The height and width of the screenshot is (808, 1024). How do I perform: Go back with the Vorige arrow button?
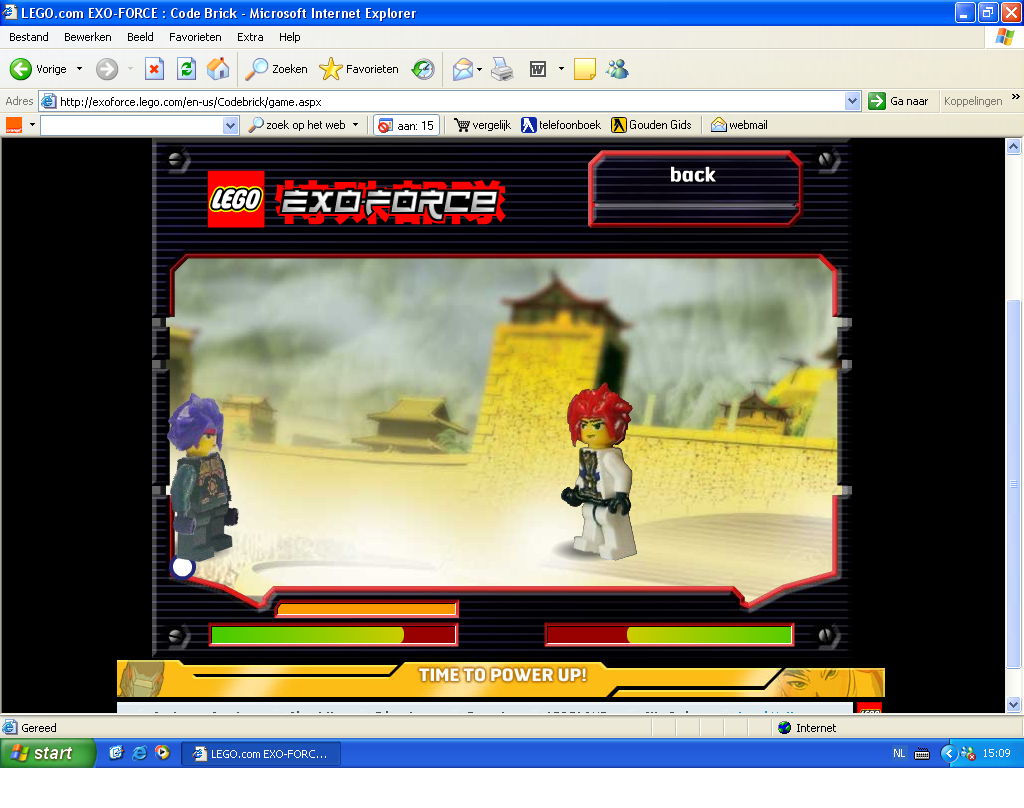[39, 69]
